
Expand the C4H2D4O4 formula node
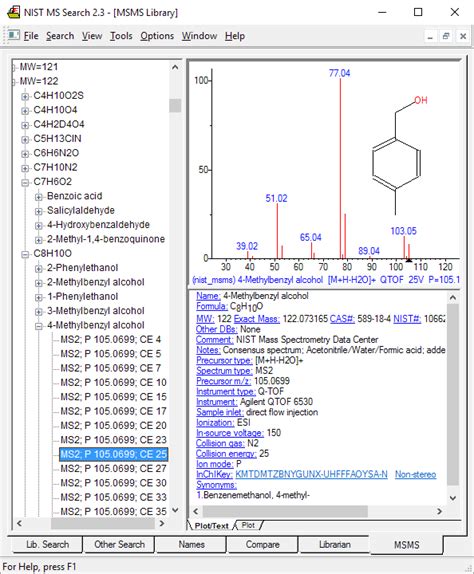point(25,125)
